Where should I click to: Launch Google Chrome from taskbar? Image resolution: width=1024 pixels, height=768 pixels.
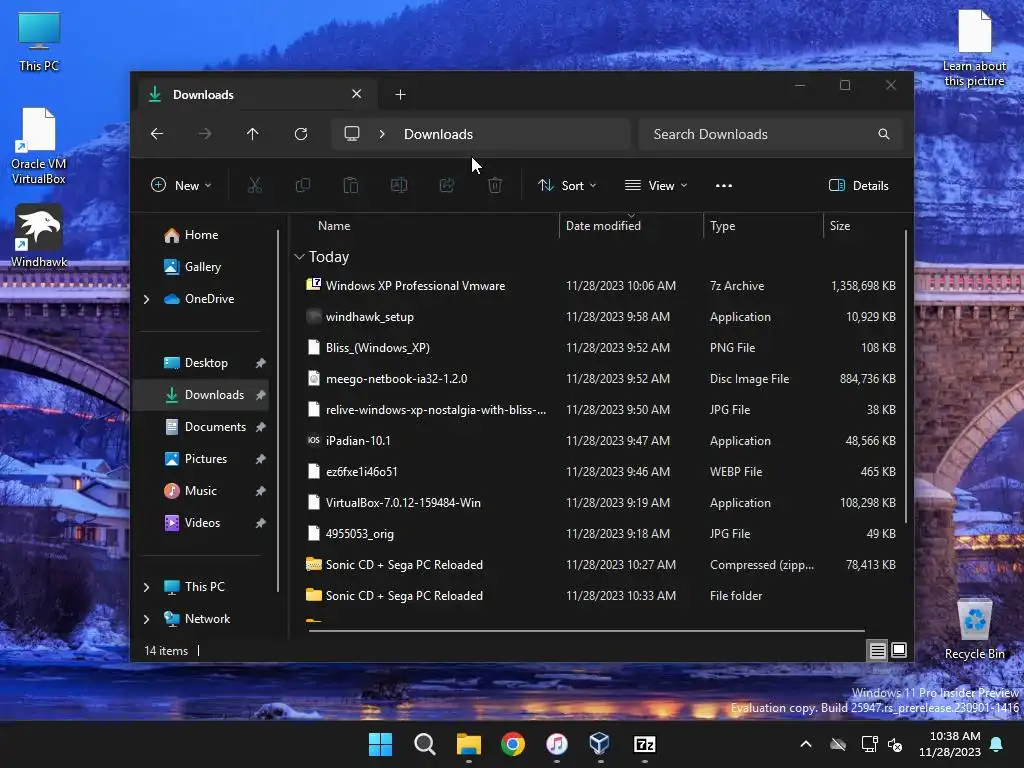[513, 744]
